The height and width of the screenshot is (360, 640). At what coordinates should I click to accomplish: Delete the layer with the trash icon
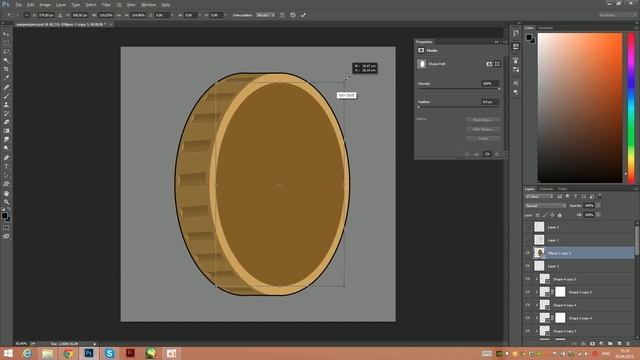[628, 344]
